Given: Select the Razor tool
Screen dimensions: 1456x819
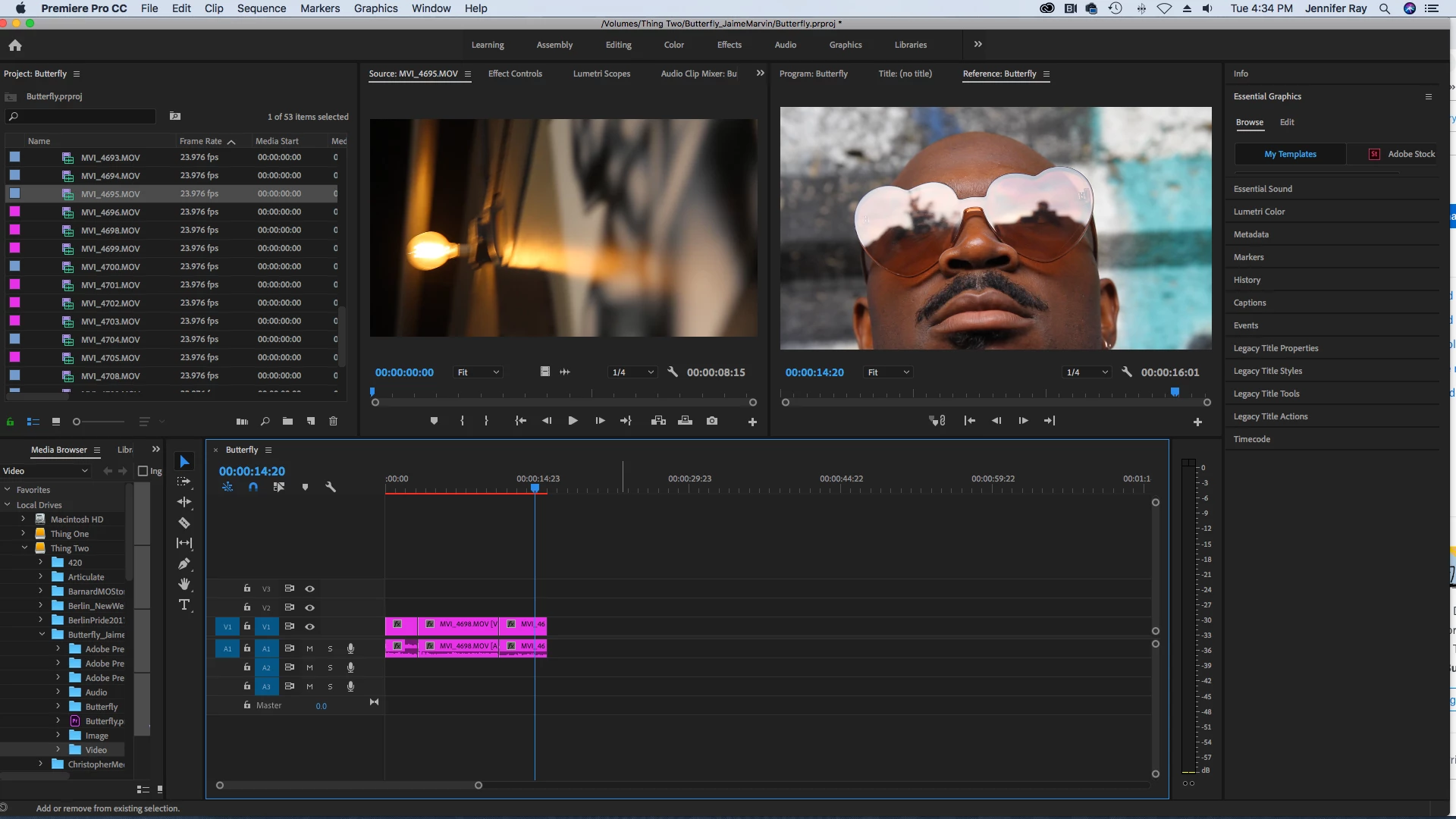Looking at the screenshot, I should (x=184, y=522).
